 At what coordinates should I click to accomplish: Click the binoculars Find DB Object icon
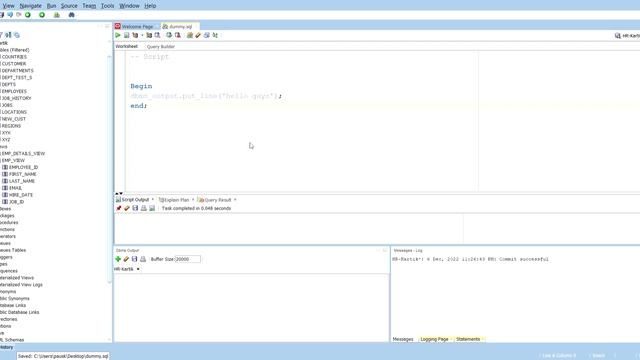pyautogui.click(x=71, y=15)
